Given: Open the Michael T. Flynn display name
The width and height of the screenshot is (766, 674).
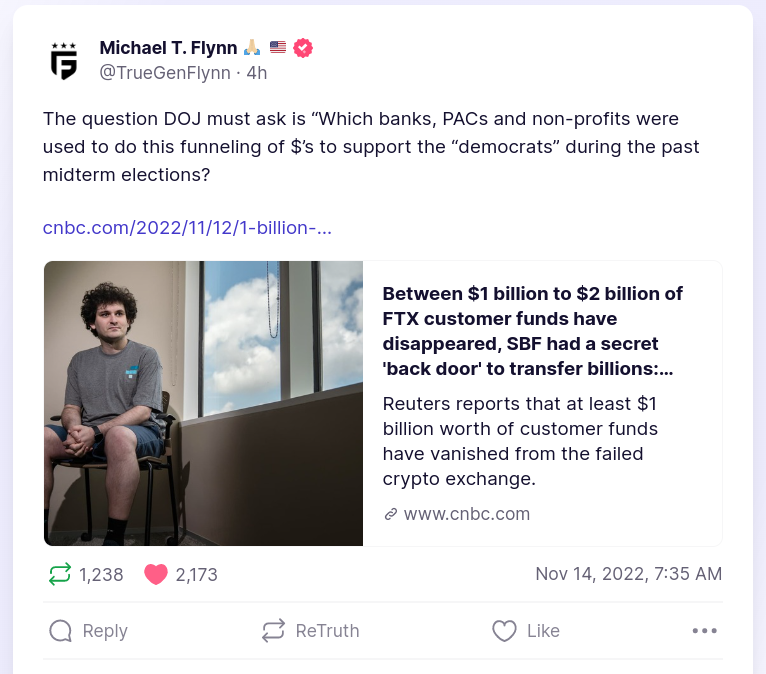Looking at the screenshot, I should click(x=168, y=48).
